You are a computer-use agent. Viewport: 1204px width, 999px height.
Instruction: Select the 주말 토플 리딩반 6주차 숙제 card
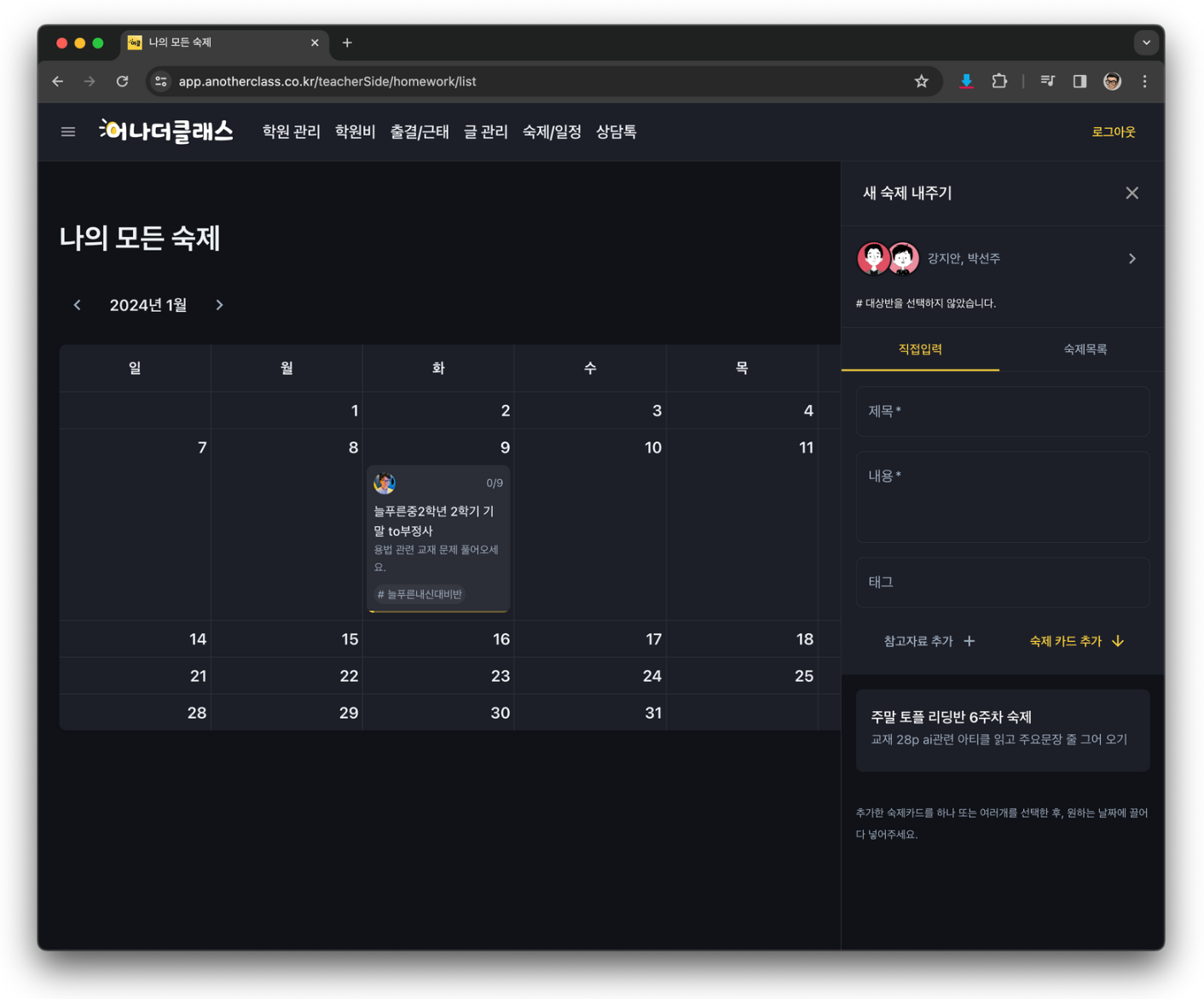pos(1003,730)
